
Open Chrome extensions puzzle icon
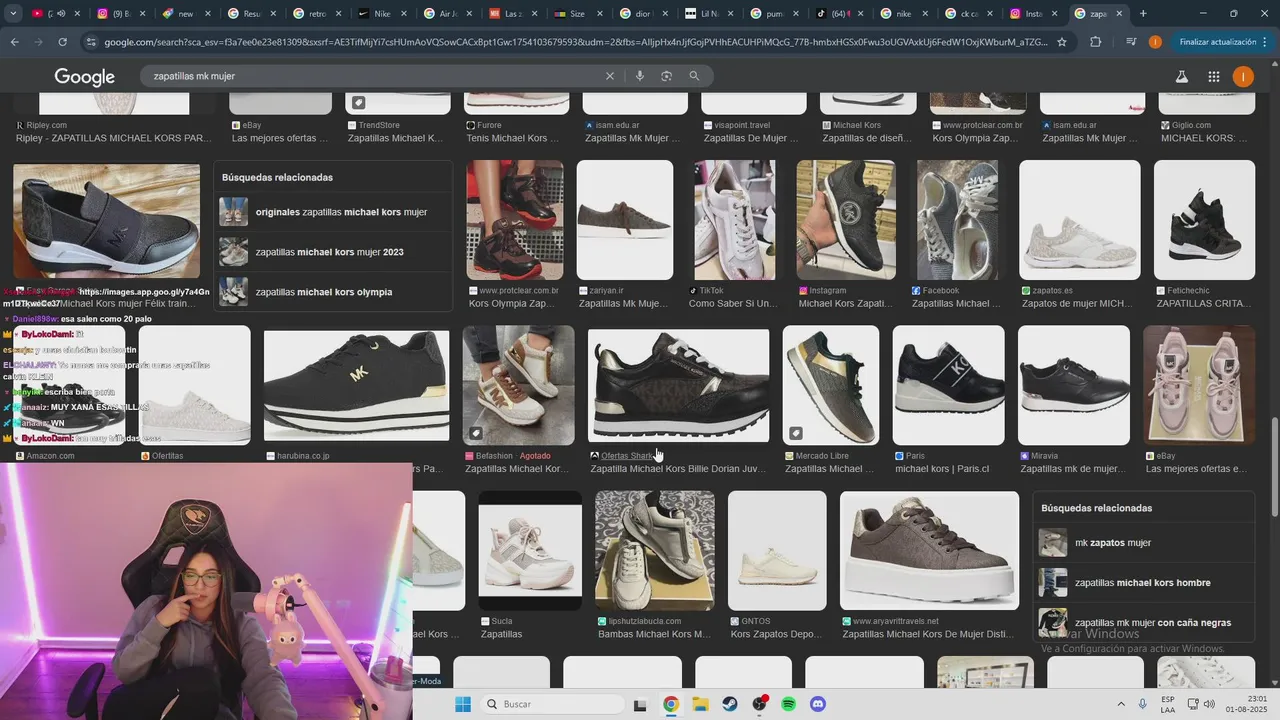(1095, 42)
